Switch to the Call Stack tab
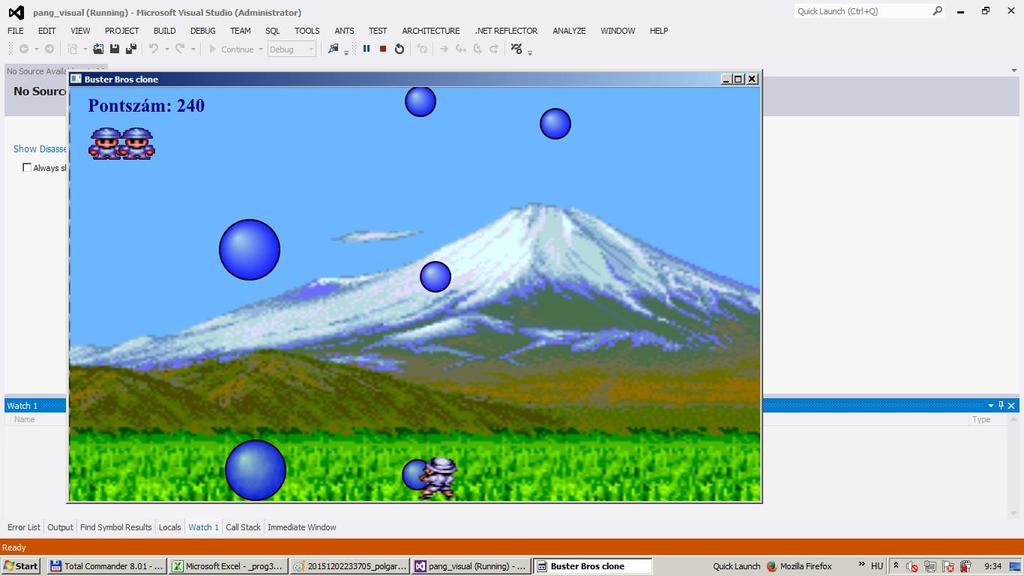This screenshot has width=1024, height=576. pyautogui.click(x=243, y=527)
